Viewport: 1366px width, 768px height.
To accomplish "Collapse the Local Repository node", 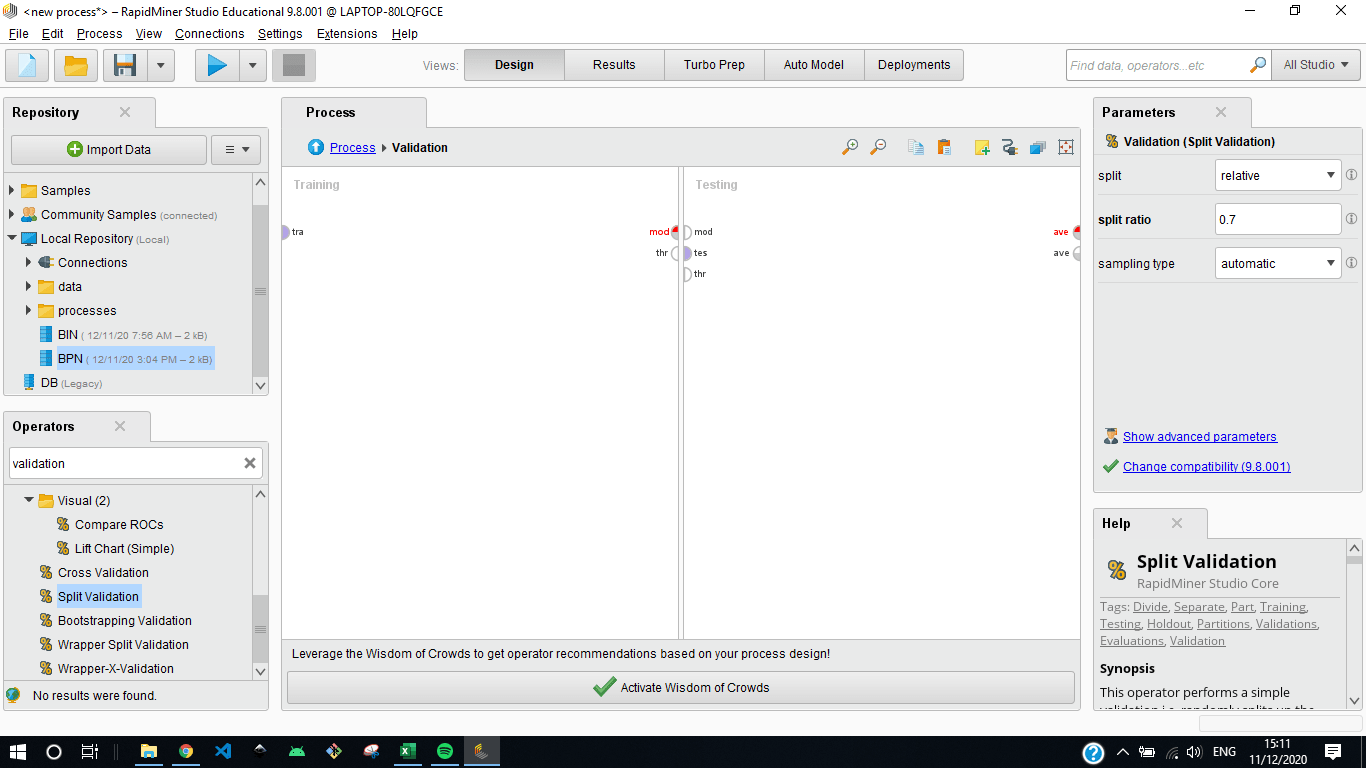I will point(12,238).
